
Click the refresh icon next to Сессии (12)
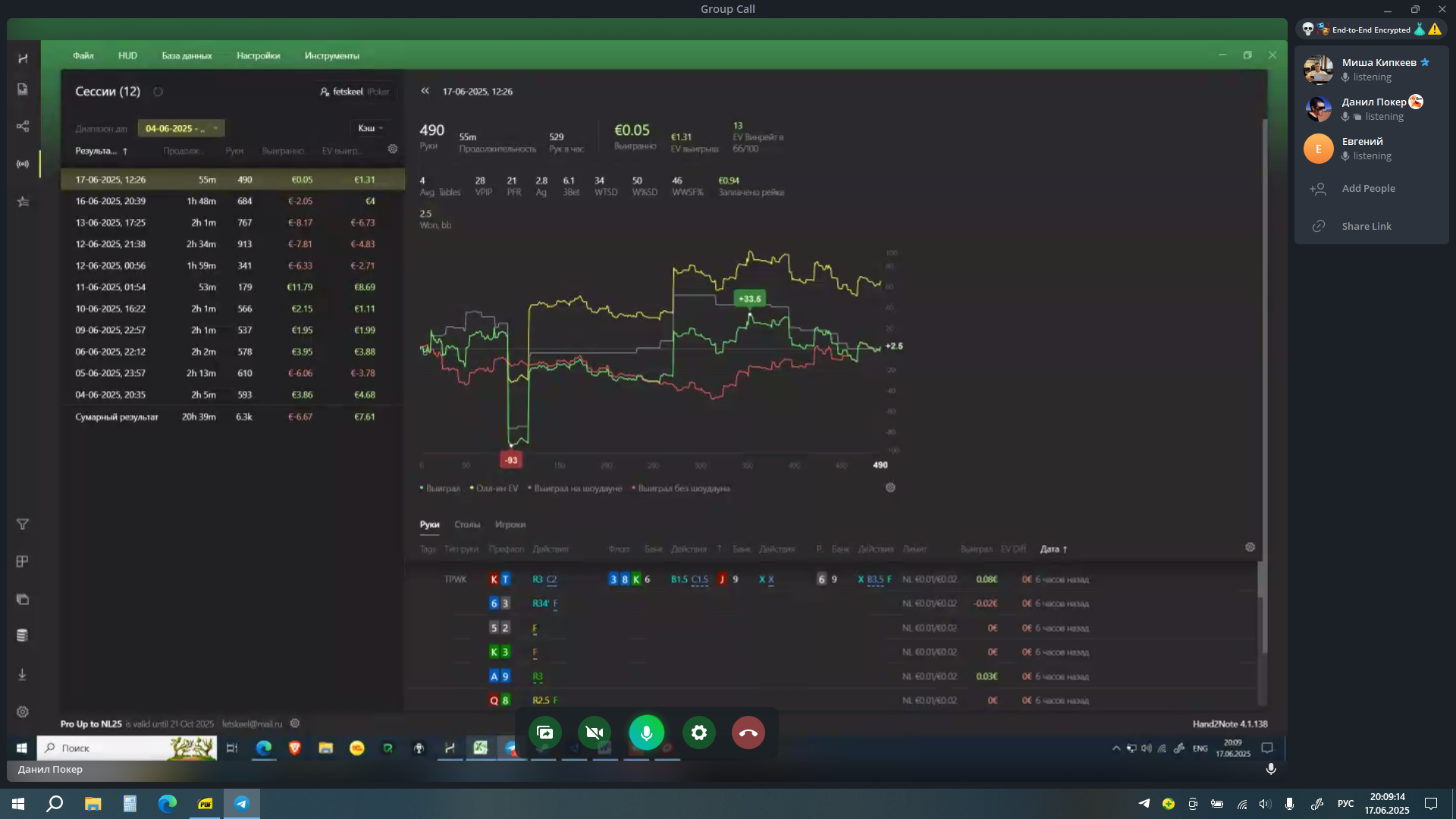pyautogui.click(x=158, y=92)
